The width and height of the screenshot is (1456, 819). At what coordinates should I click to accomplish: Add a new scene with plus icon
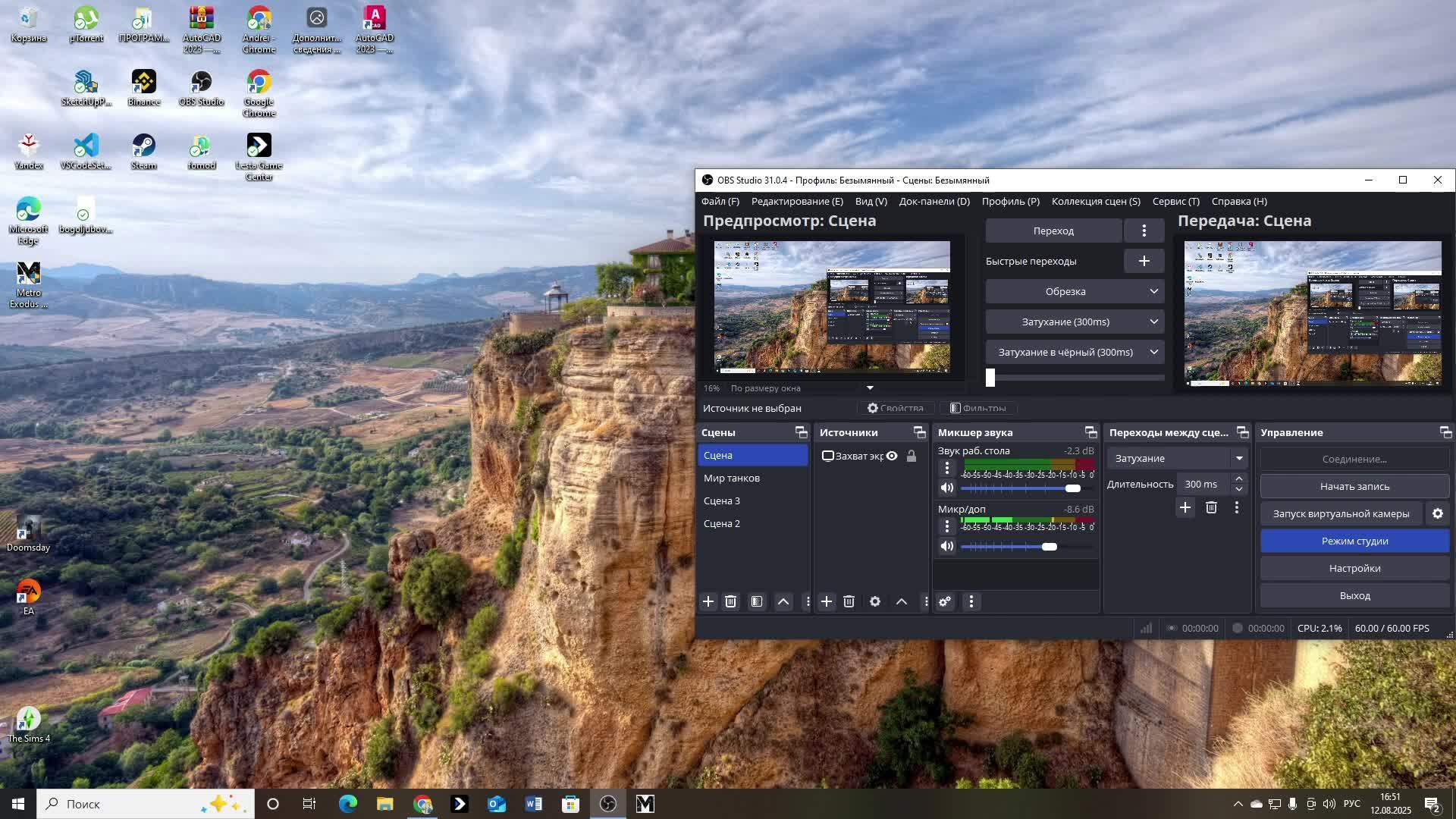708,601
